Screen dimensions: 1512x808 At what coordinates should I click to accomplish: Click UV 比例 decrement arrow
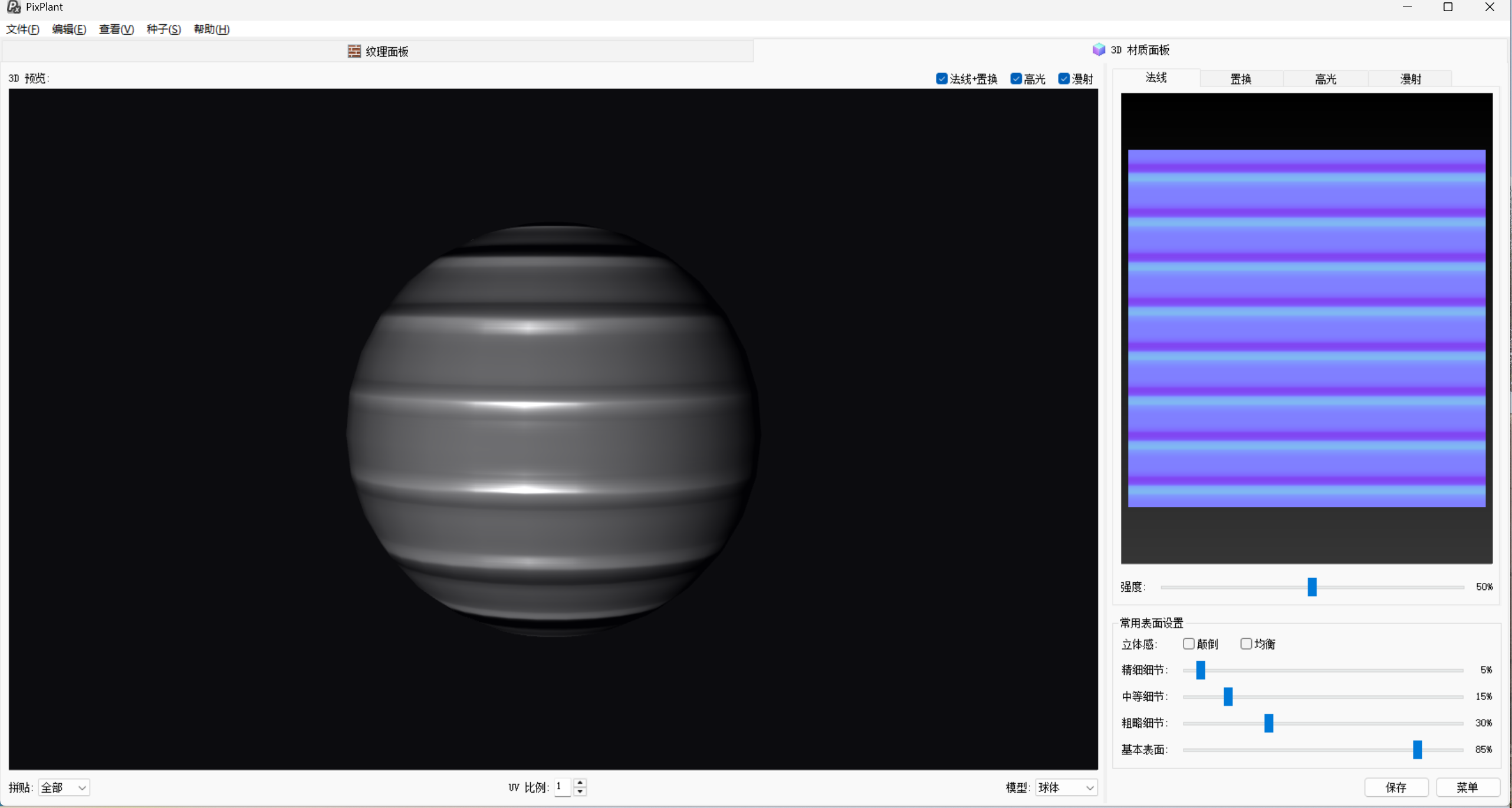pyautogui.click(x=580, y=791)
